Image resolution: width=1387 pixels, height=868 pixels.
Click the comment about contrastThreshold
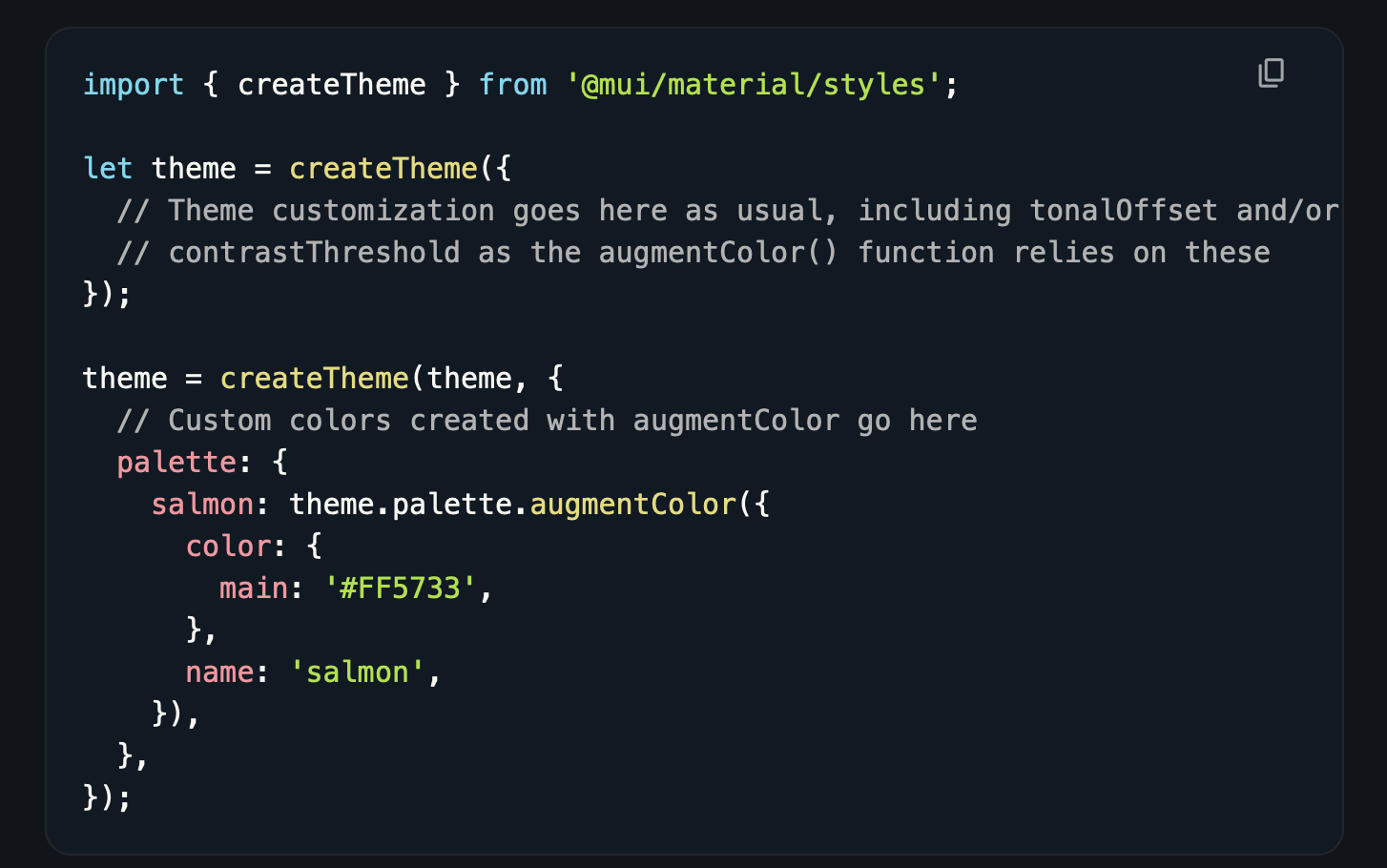tap(693, 253)
